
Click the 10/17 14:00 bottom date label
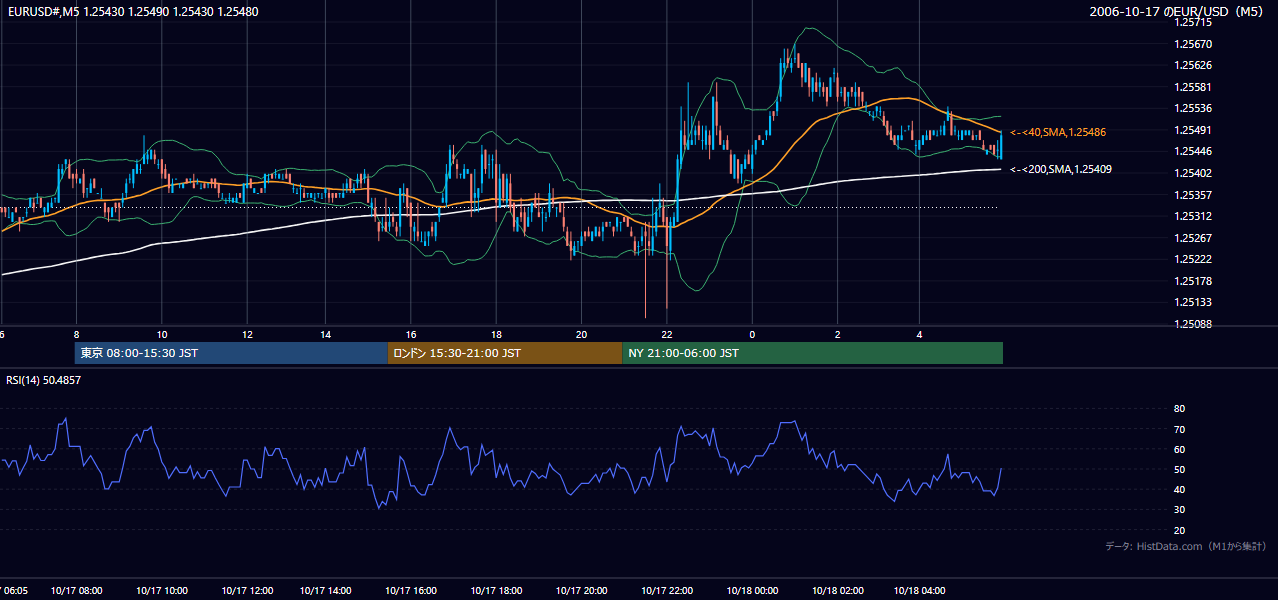tap(327, 591)
